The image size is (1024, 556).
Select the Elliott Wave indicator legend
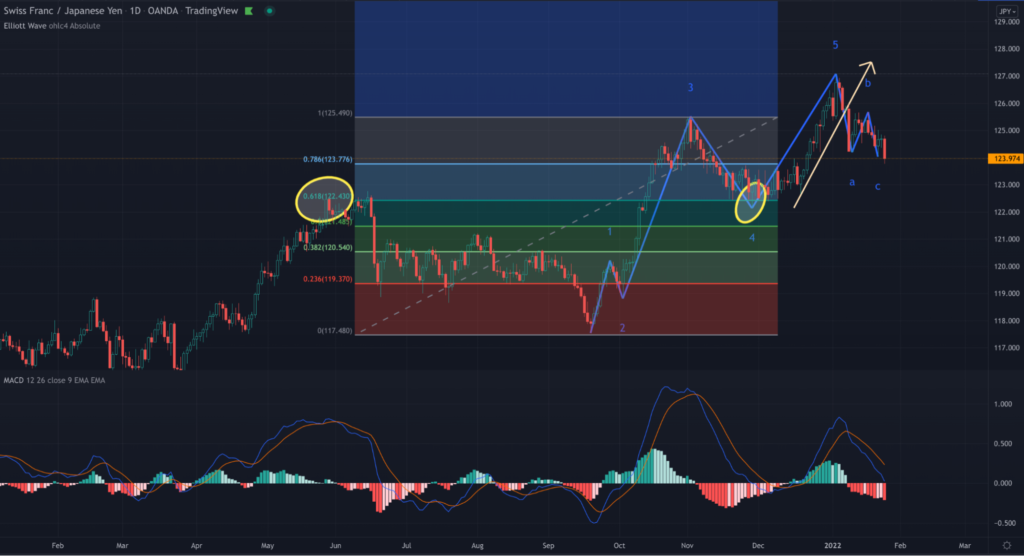point(52,26)
